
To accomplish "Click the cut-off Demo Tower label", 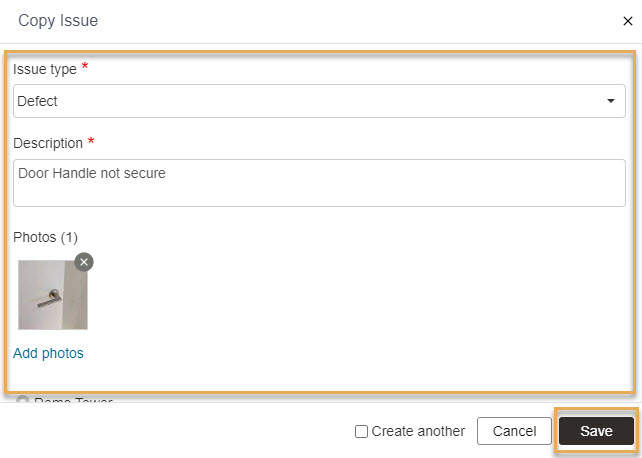I will 73,400.
